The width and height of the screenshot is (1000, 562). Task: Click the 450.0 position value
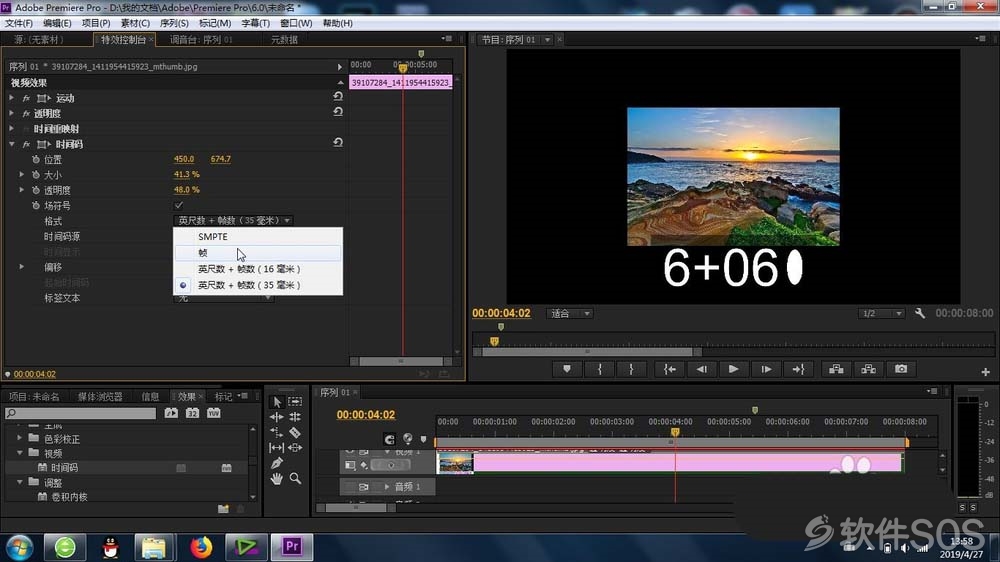coord(184,159)
